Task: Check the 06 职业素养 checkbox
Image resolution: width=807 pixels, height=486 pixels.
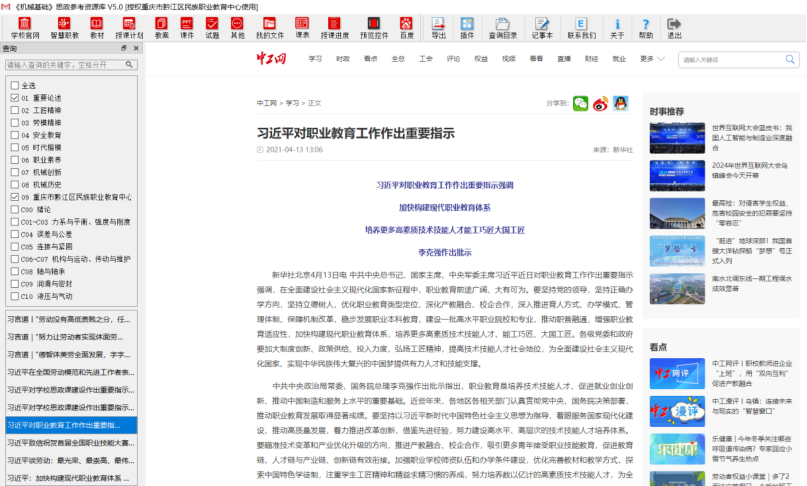Action: click(15, 160)
